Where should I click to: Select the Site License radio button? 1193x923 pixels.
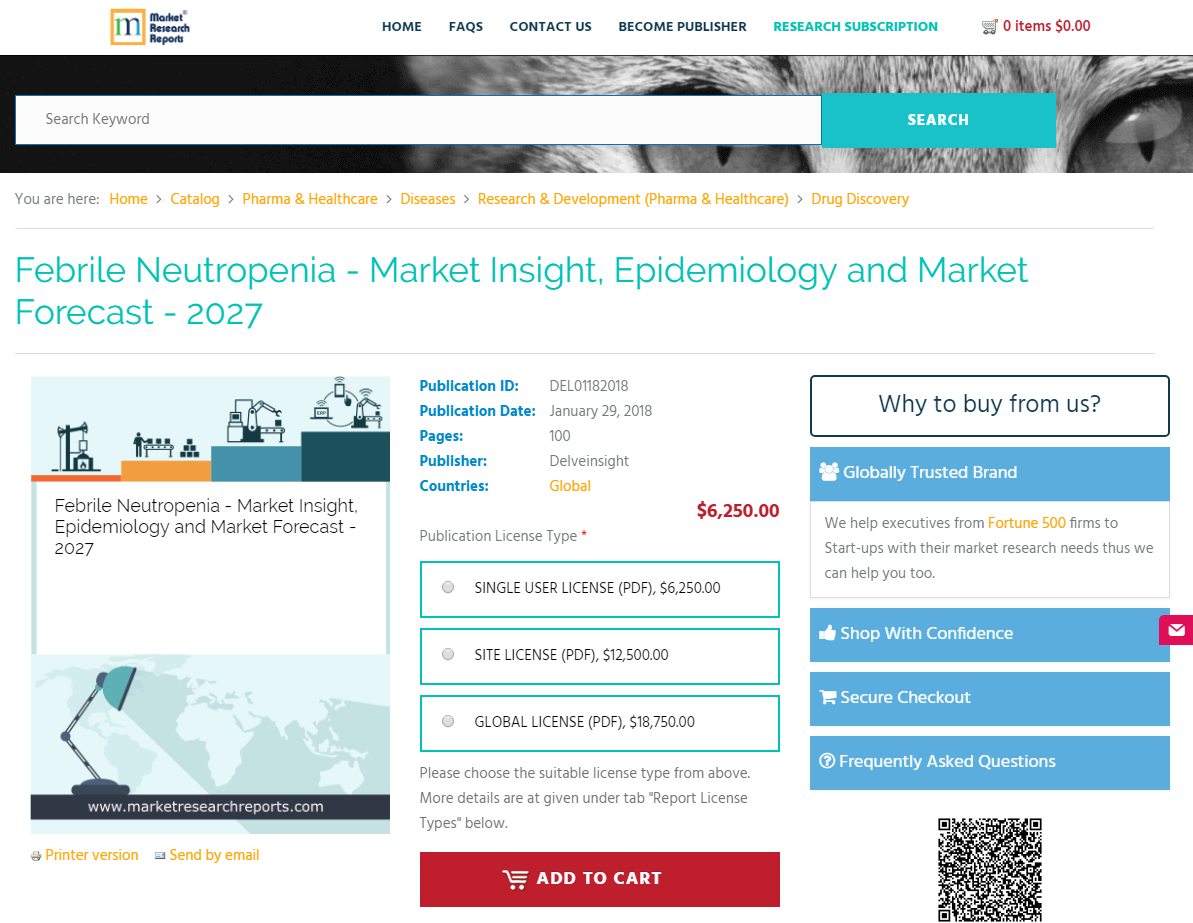tap(448, 654)
